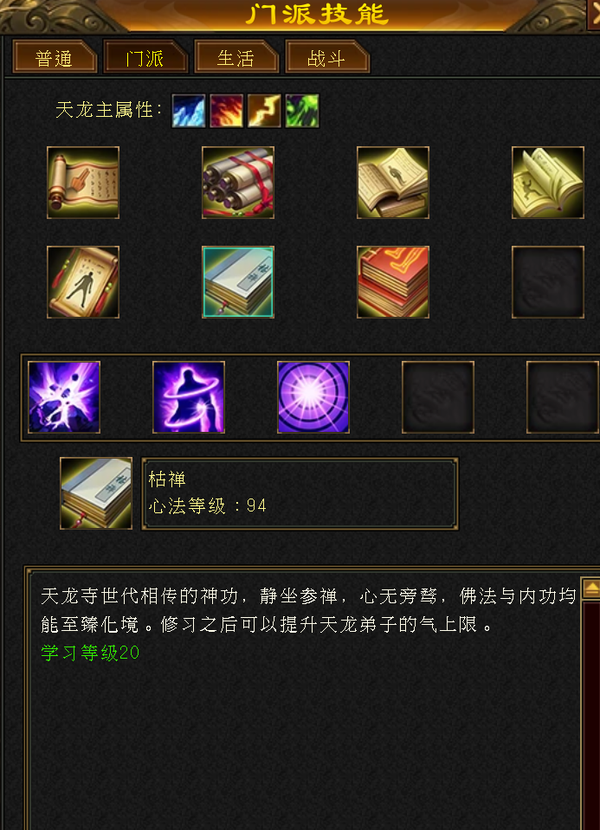Choose the hanging scroll with human figure
Image resolution: width=600 pixels, height=830 pixels.
point(83,282)
